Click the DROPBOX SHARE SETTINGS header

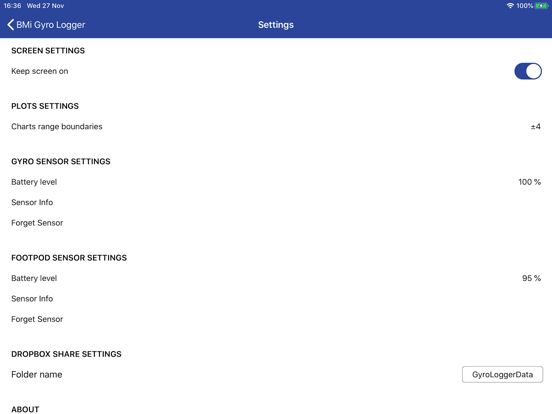[66, 354]
